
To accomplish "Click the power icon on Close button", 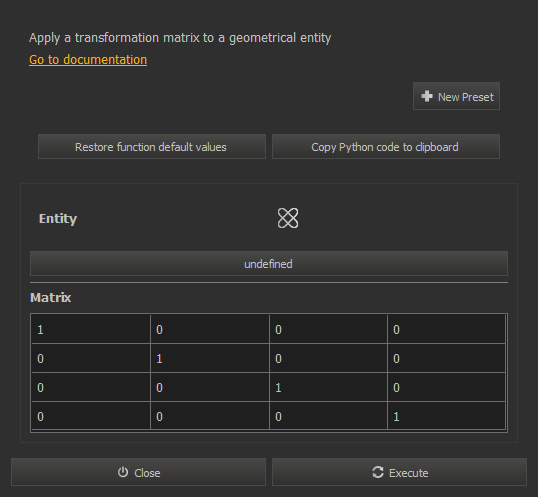I will (x=123, y=472).
